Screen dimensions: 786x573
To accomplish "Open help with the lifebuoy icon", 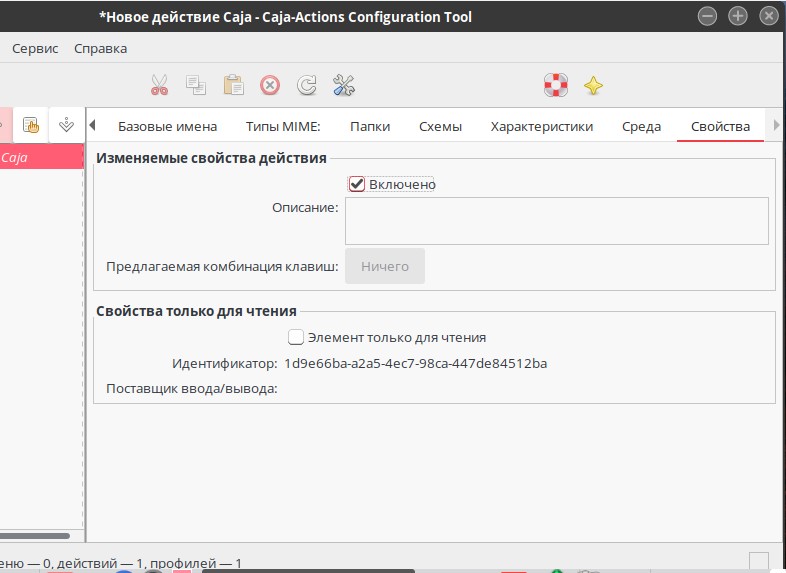I will 556,85.
